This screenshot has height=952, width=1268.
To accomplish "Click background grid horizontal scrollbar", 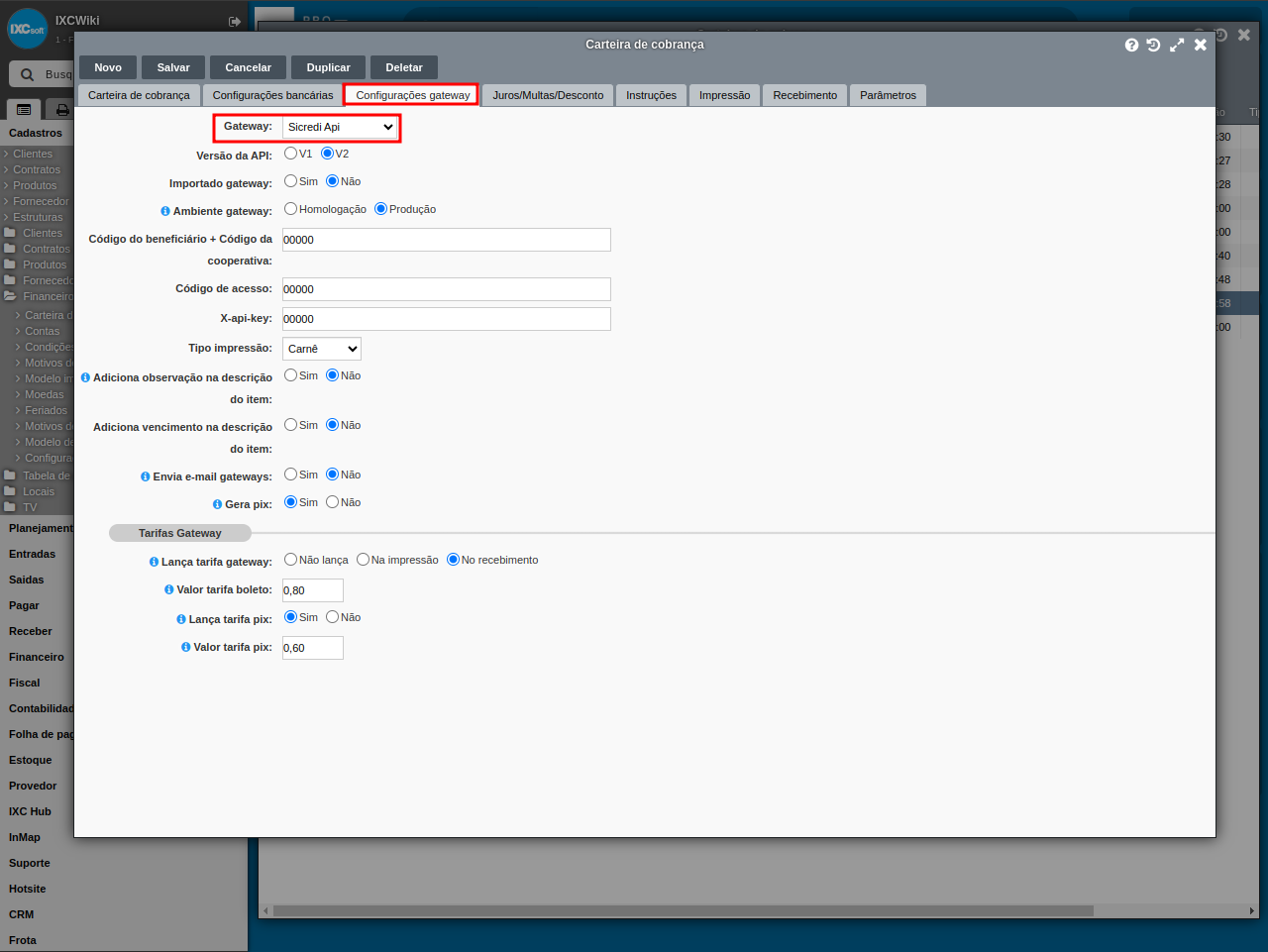I will point(684,910).
